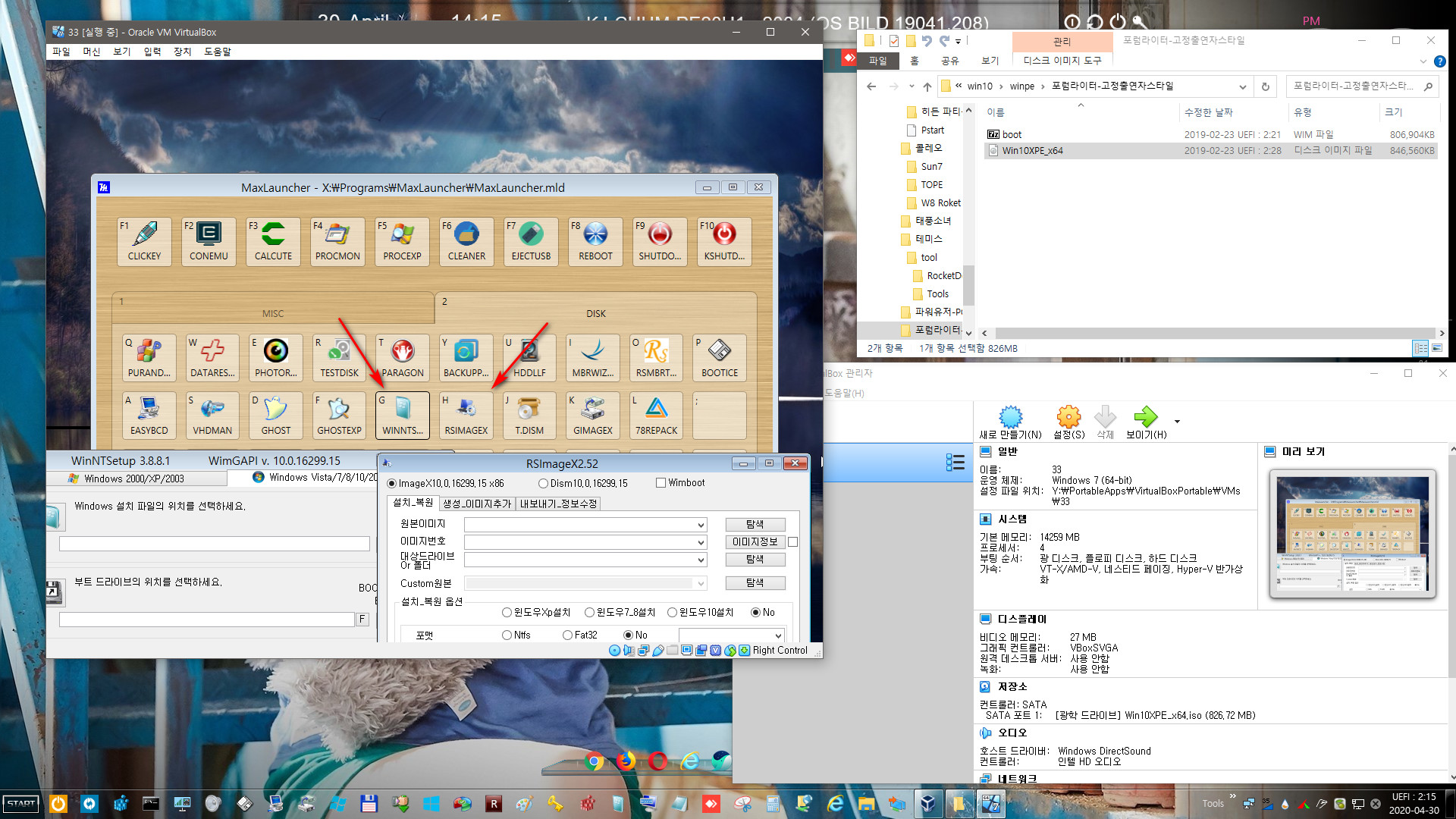1456x819 pixels.
Task: Open the VirtualBox VM devices (장치) menu
Action: pos(183,52)
